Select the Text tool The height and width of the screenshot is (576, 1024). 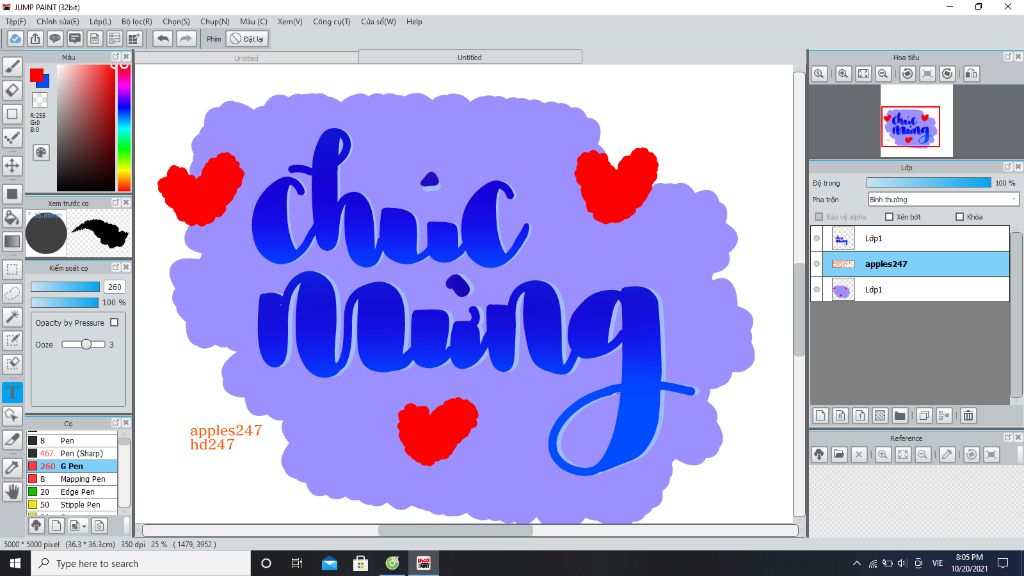point(12,392)
